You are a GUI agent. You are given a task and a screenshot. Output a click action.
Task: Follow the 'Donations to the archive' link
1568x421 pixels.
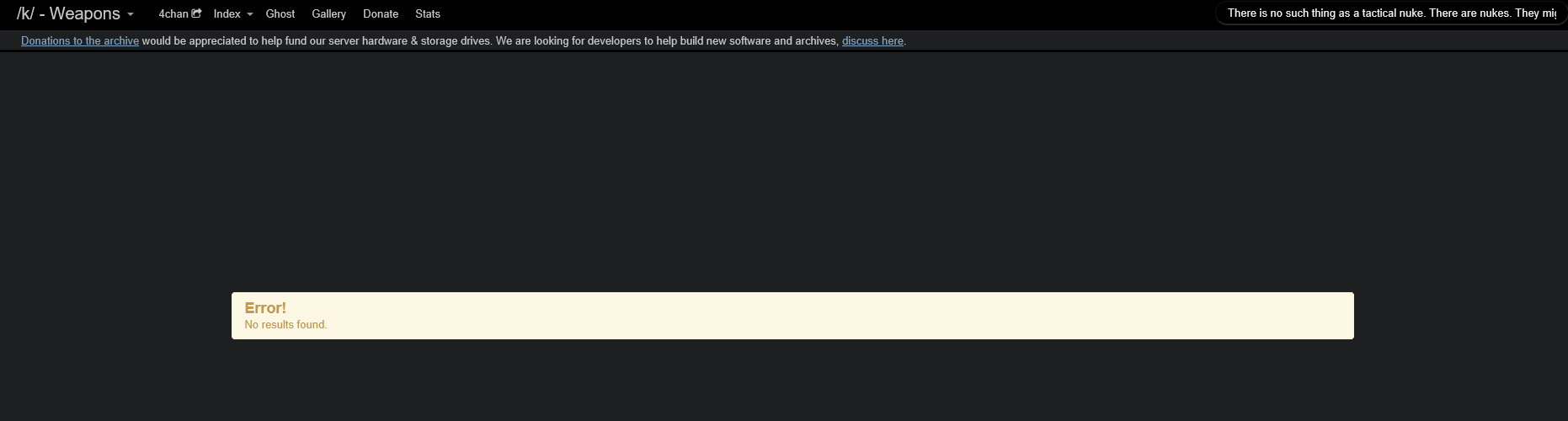tap(80, 40)
